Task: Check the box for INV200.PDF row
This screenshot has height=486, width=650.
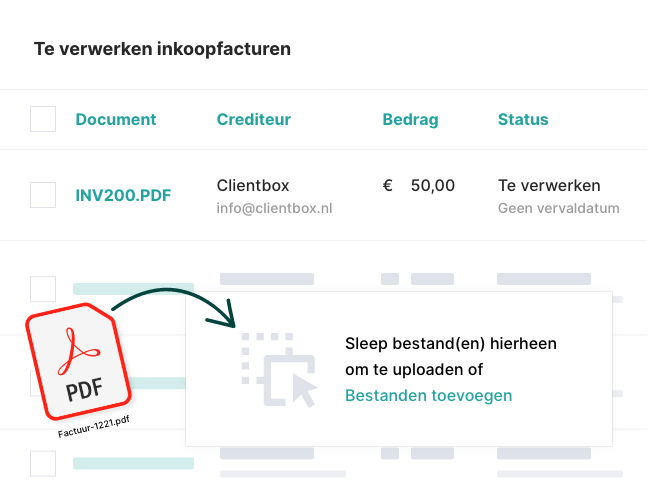Action: [x=43, y=195]
